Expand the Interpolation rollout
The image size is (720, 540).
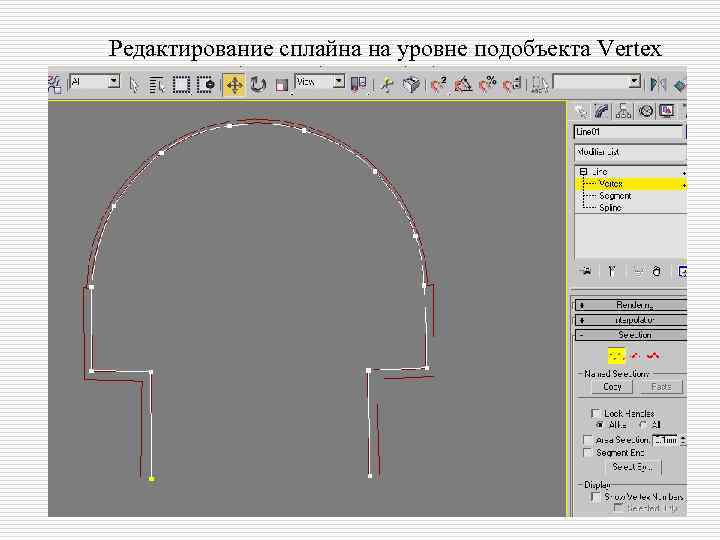point(630,320)
